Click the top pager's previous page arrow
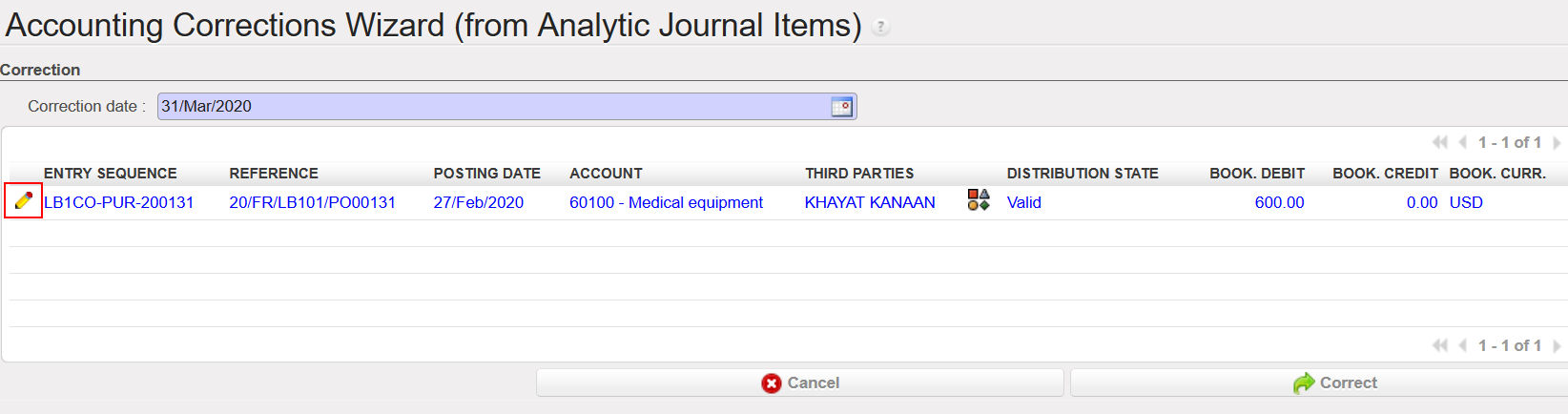This screenshot has width=1568, height=414. click(x=1462, y=142)
